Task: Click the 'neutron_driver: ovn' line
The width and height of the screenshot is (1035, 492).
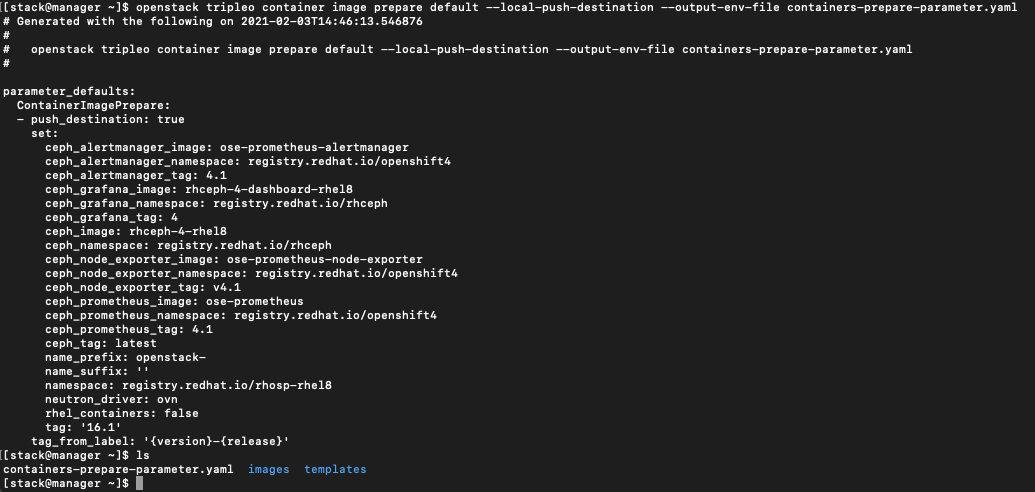Action: click(112, 400)
